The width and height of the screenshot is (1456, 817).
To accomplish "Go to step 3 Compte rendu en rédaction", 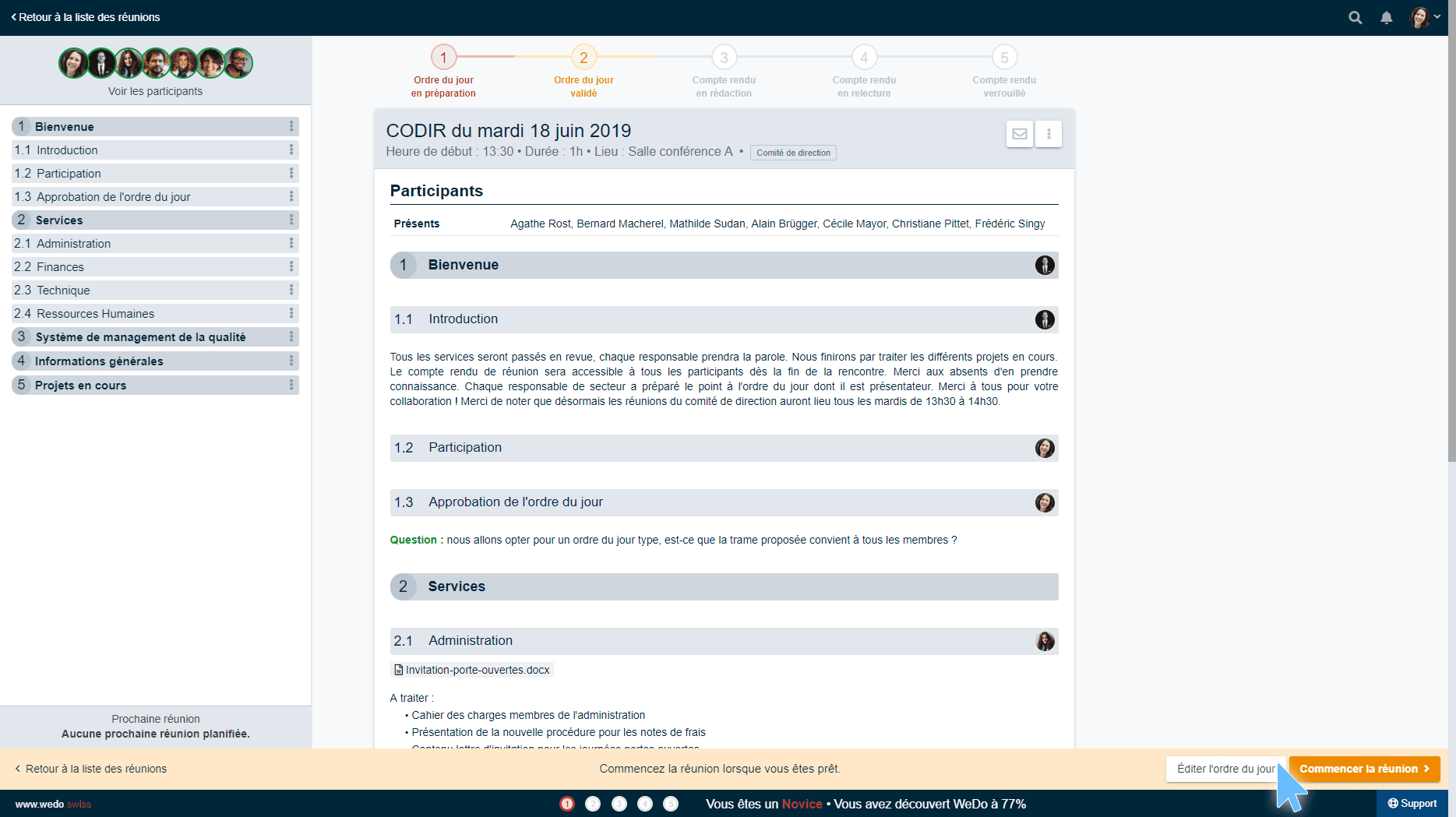I will tap(724, 57).
